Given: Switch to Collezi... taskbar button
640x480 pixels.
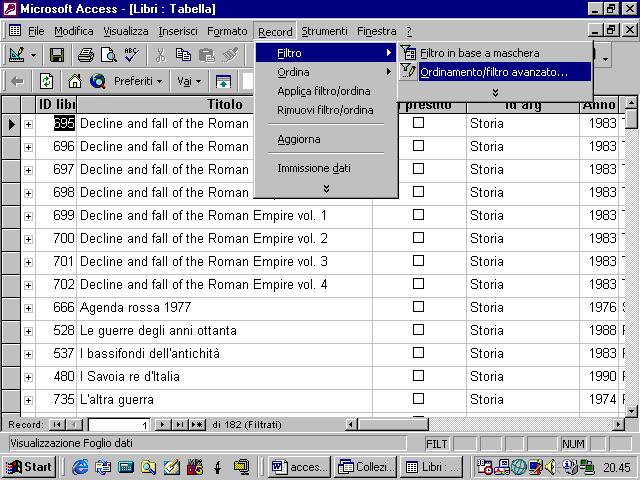Looking at the screenshot, I should coord(365,467).
